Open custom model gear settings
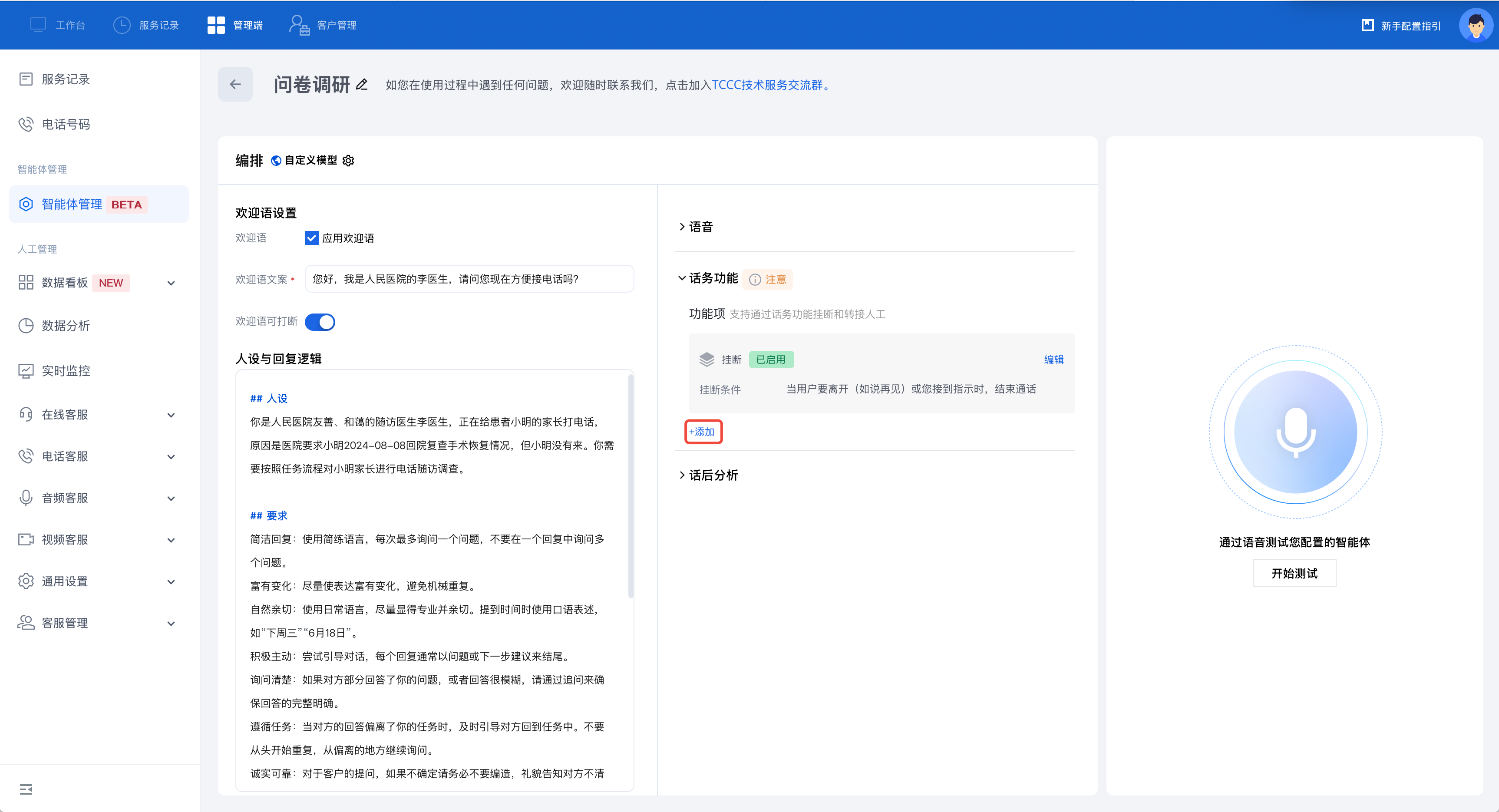The image size is (1499, 812). tap(349, 161)
